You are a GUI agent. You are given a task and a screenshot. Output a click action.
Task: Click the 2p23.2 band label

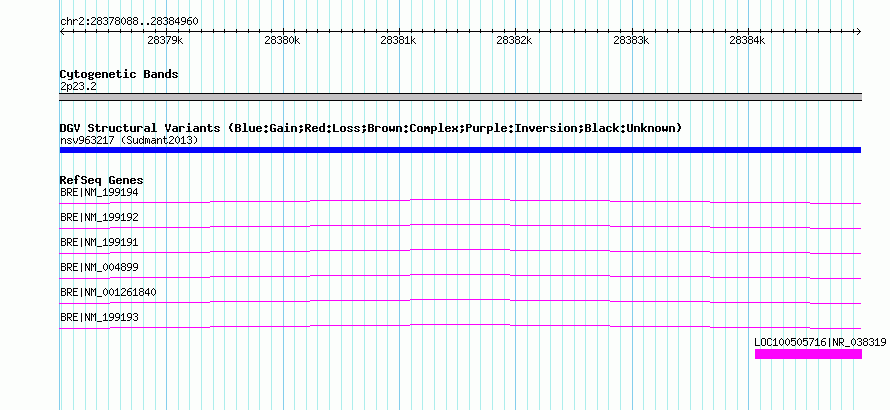[x=78, y=86]
